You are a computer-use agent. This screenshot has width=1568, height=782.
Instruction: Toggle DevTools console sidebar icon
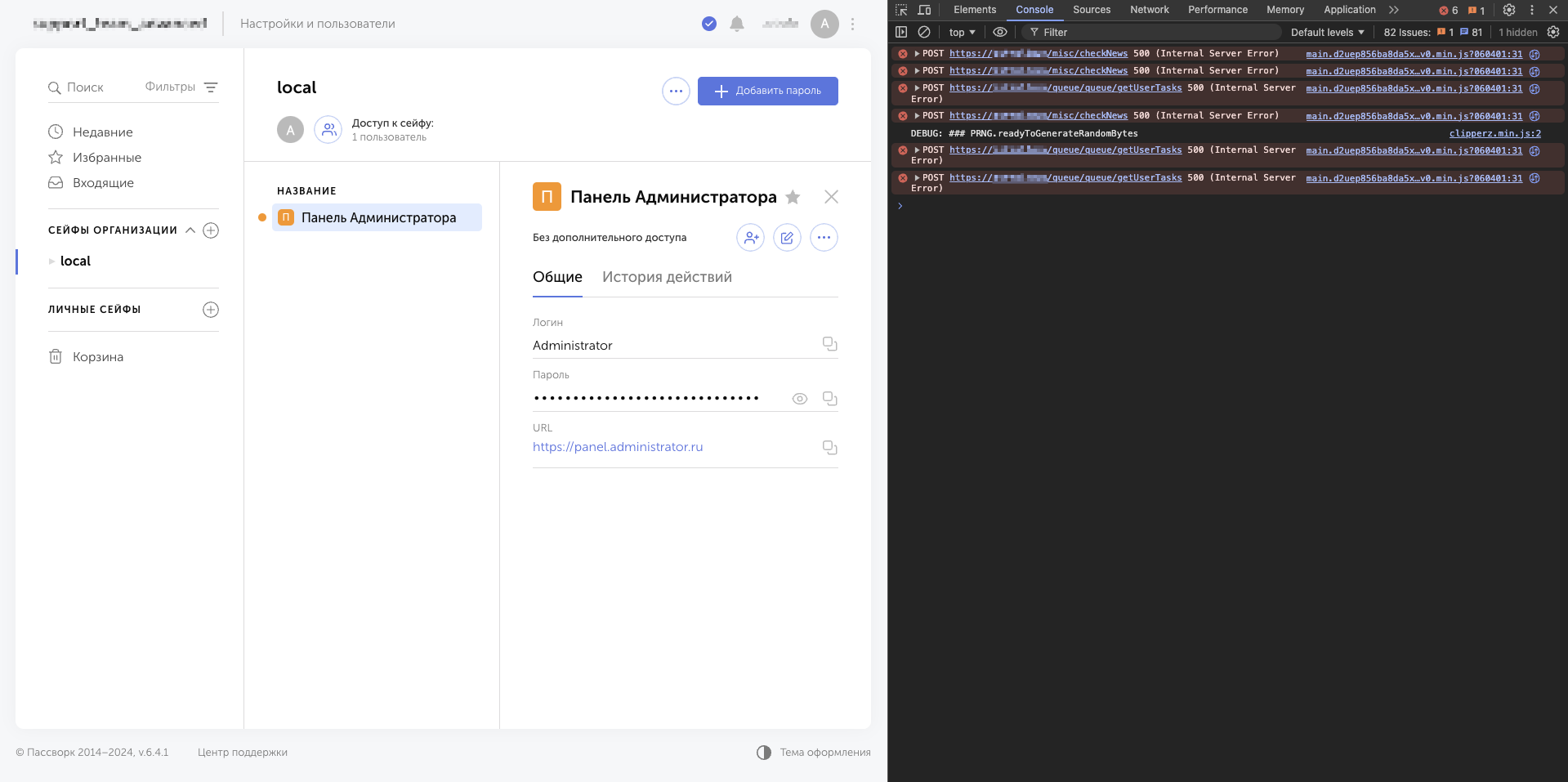pos(901,32)
